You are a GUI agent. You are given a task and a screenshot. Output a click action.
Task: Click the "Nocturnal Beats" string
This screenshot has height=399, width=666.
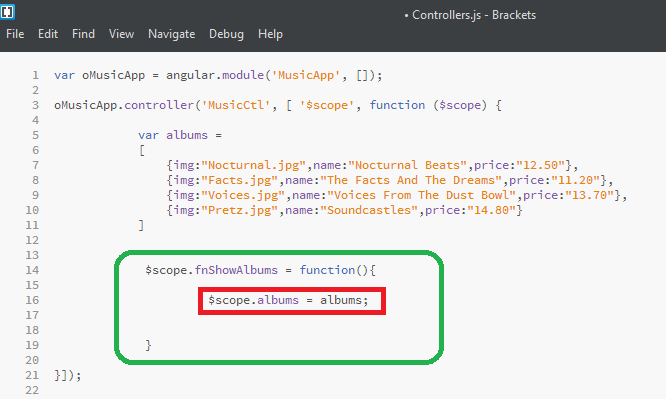click(x=407, y=165)
